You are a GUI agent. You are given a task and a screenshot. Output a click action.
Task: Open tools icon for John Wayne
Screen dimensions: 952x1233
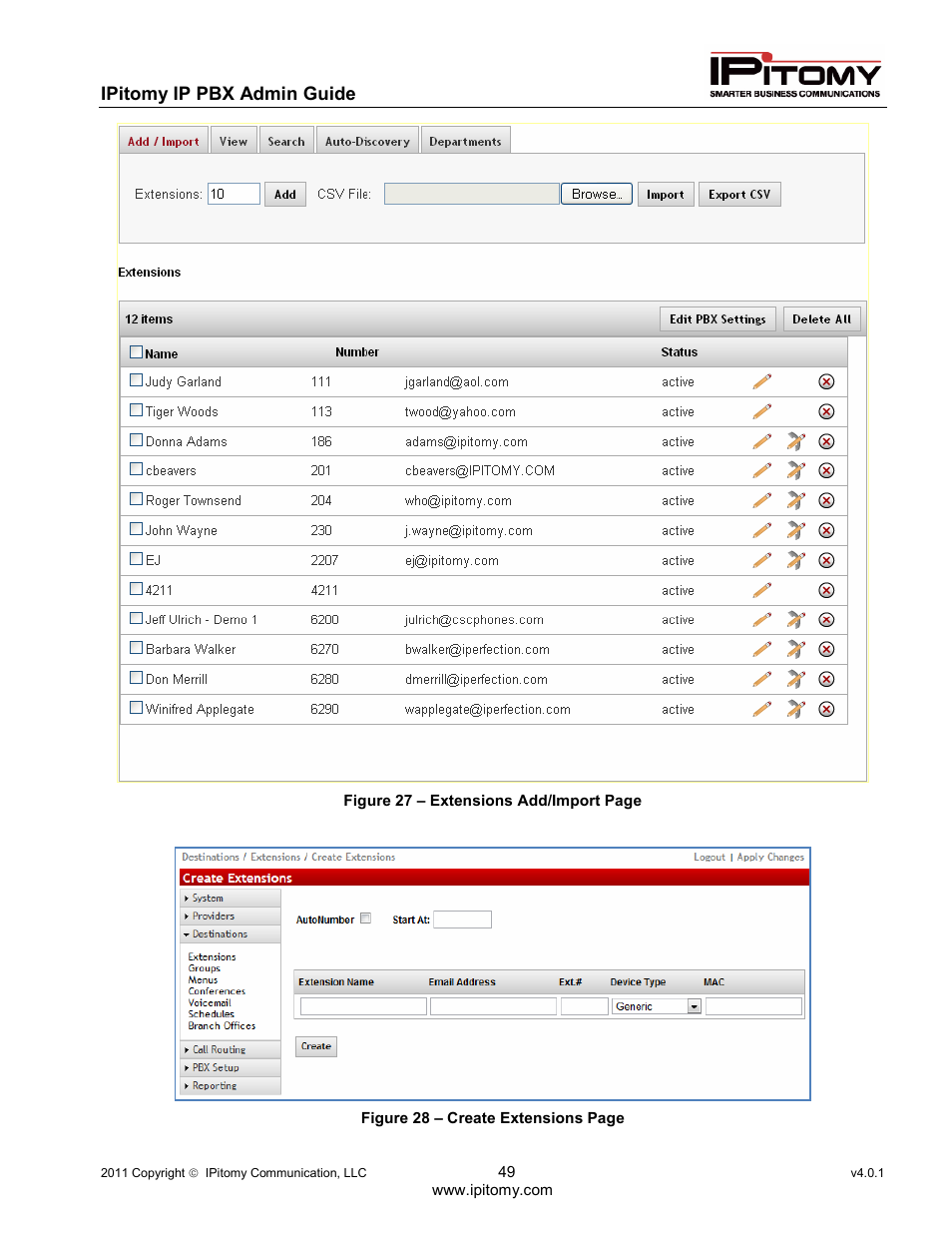point(795,530)
